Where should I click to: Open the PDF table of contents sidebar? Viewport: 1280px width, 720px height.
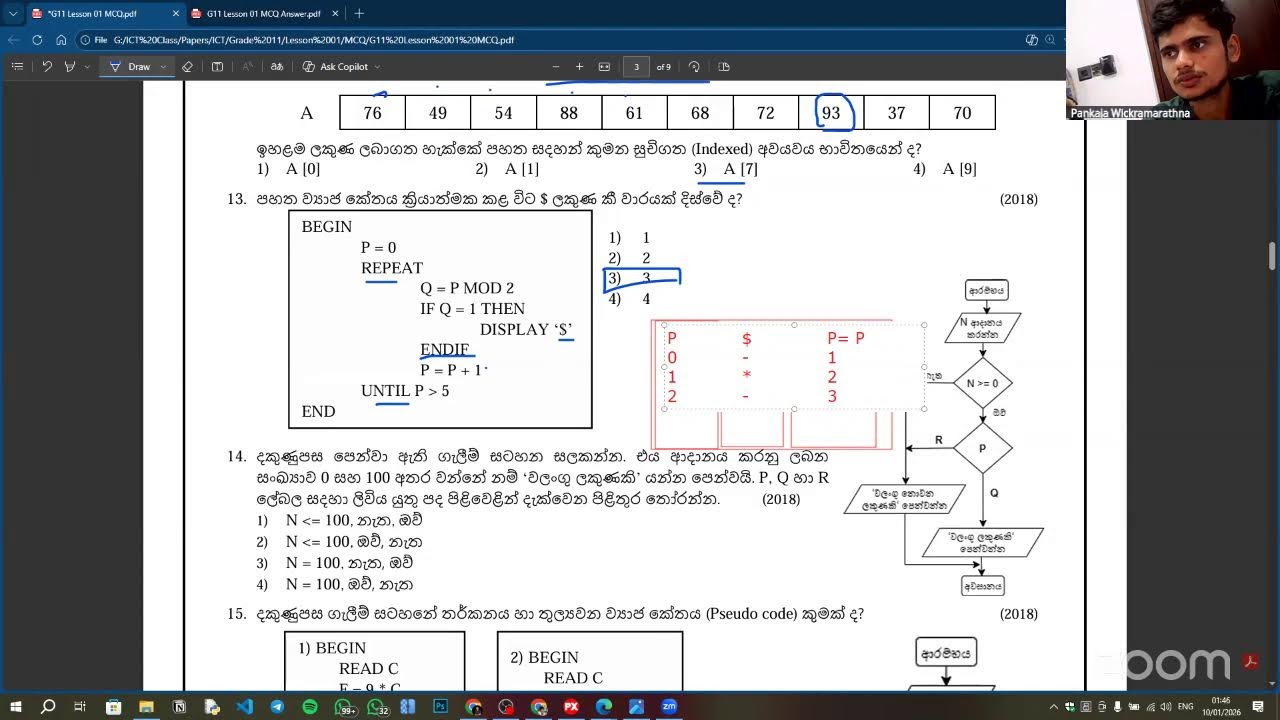pos(17,67)
